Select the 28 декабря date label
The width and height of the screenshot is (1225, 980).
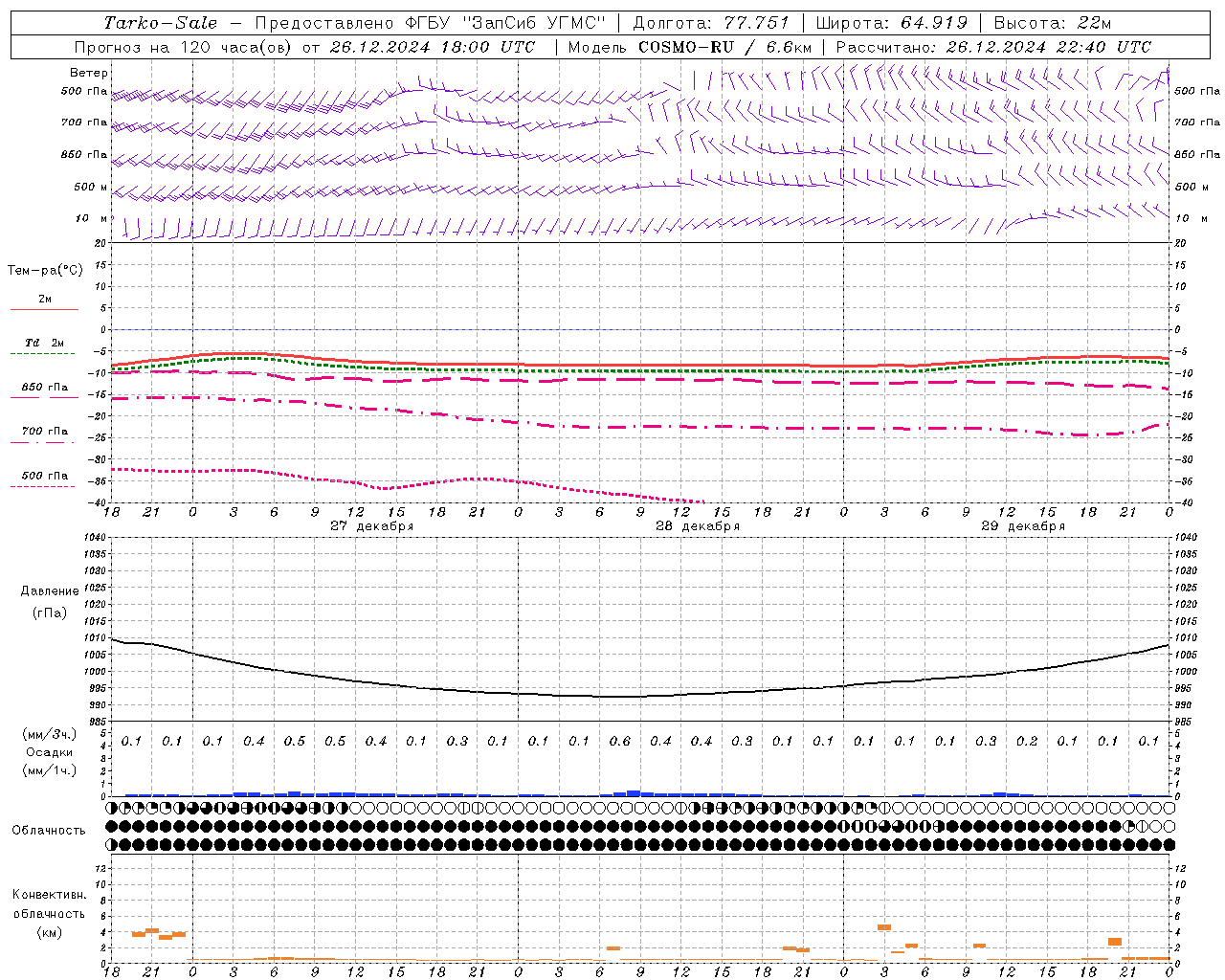tap(698, 526)
